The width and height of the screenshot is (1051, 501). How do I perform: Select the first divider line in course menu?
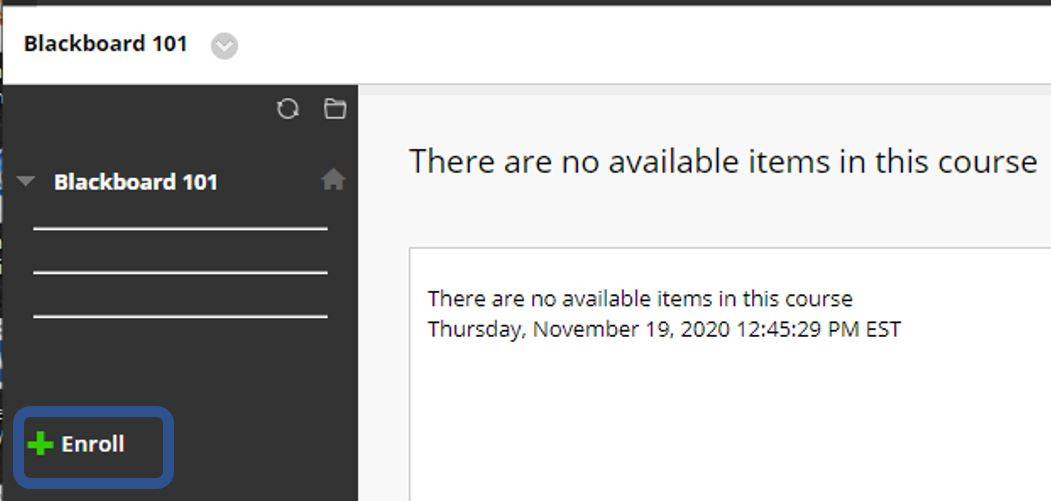(x=180, y=229)
